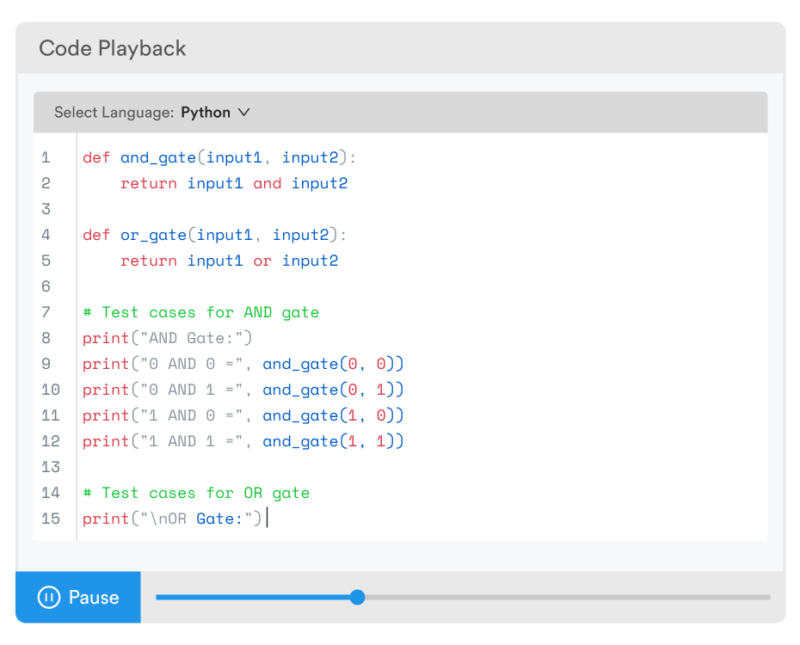The width and height of the screenshot is (800, 645).
Task: Click the comment 'Test cases for OR gate'
Action: click(x=195, y=492)
